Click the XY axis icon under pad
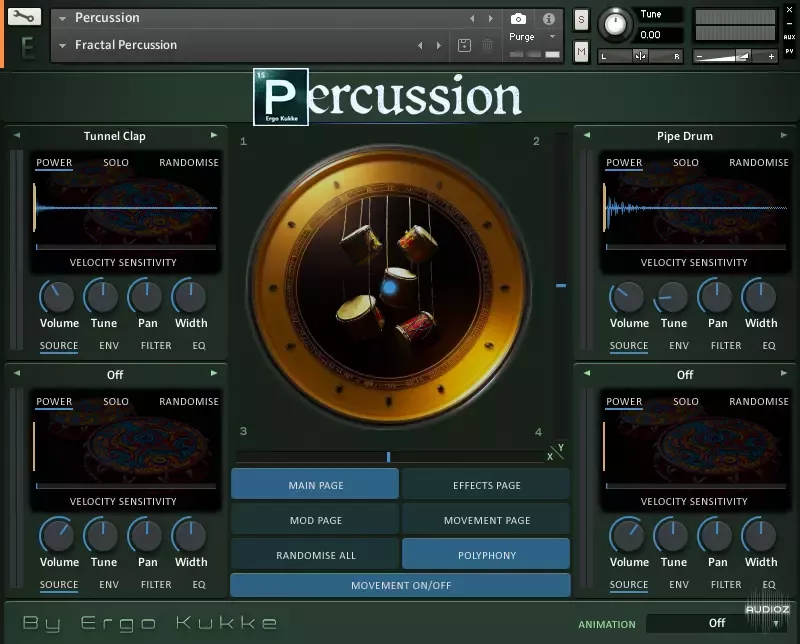 [x=556, y=452]
